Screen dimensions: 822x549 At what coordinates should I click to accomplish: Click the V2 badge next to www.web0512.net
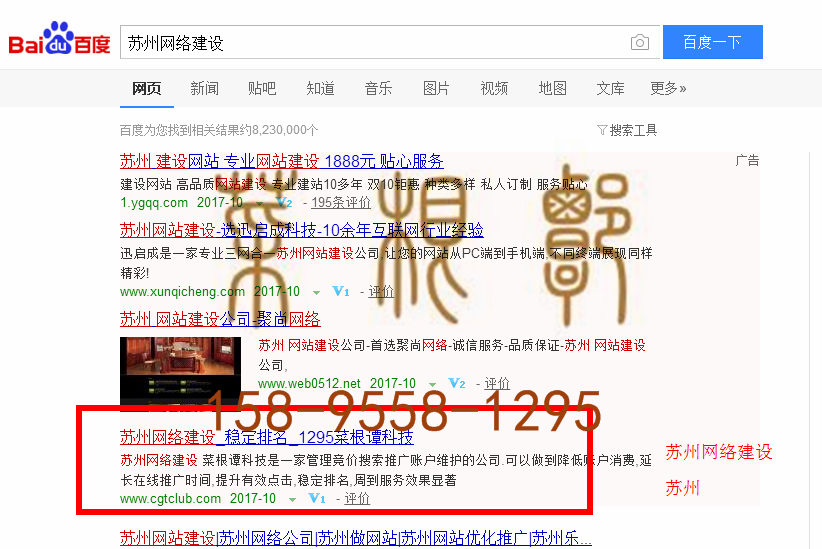(x=457, y=384)
